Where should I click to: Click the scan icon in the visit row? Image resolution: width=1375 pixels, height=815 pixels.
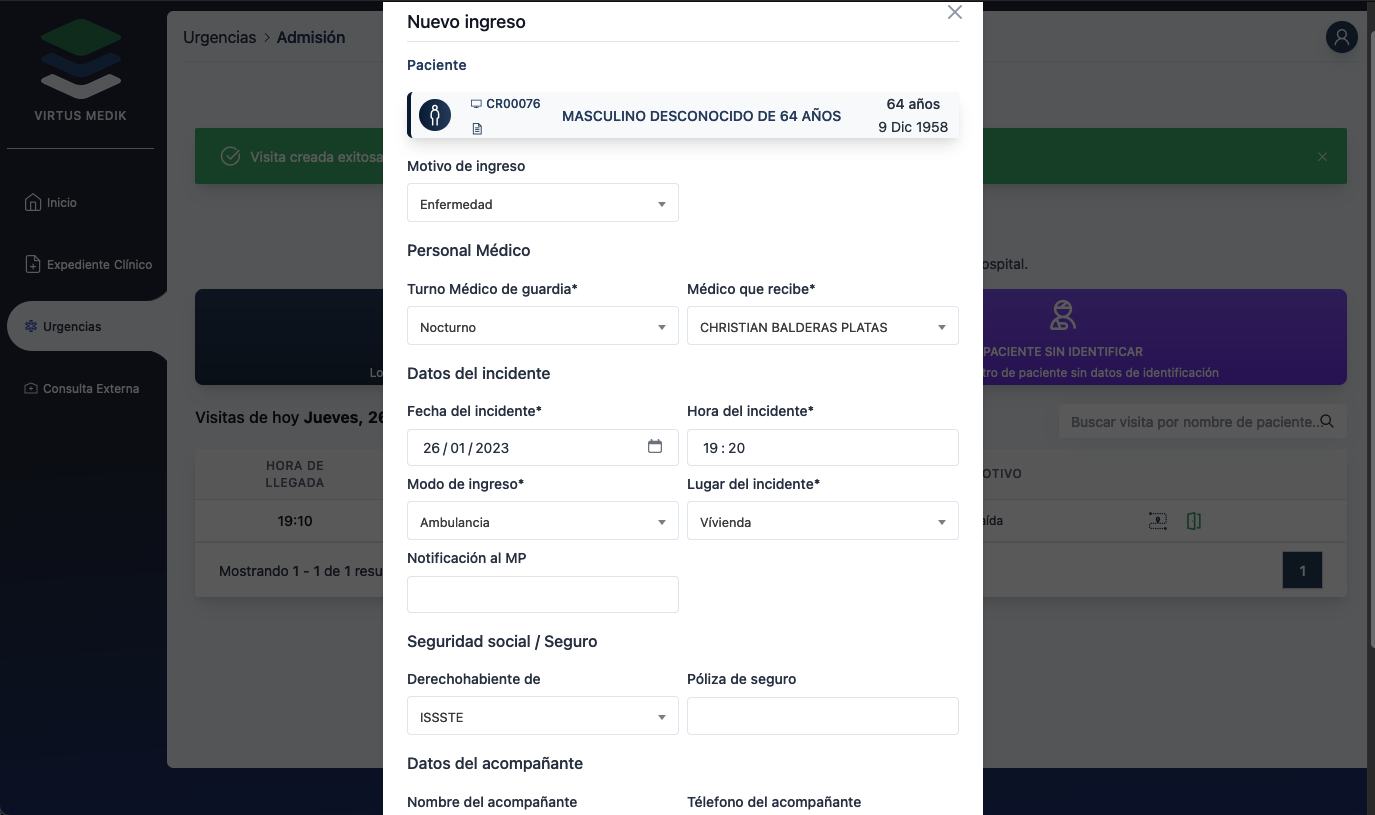tap(1157, 521)
